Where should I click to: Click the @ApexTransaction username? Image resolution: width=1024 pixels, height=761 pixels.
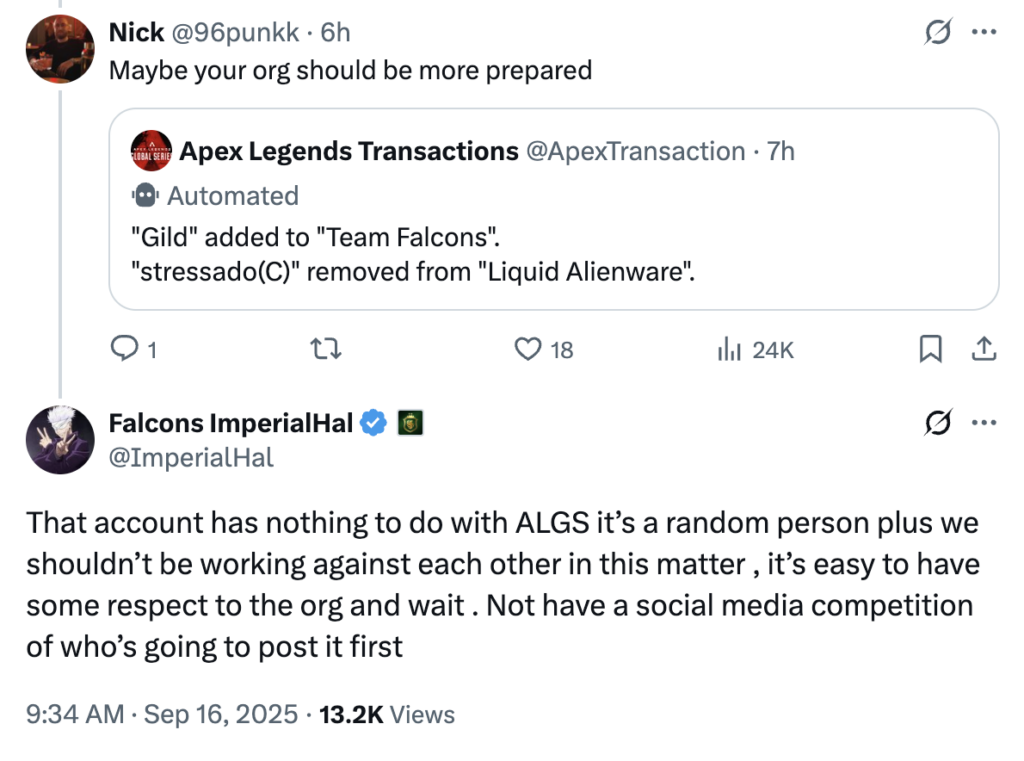[x=636, y=151]
